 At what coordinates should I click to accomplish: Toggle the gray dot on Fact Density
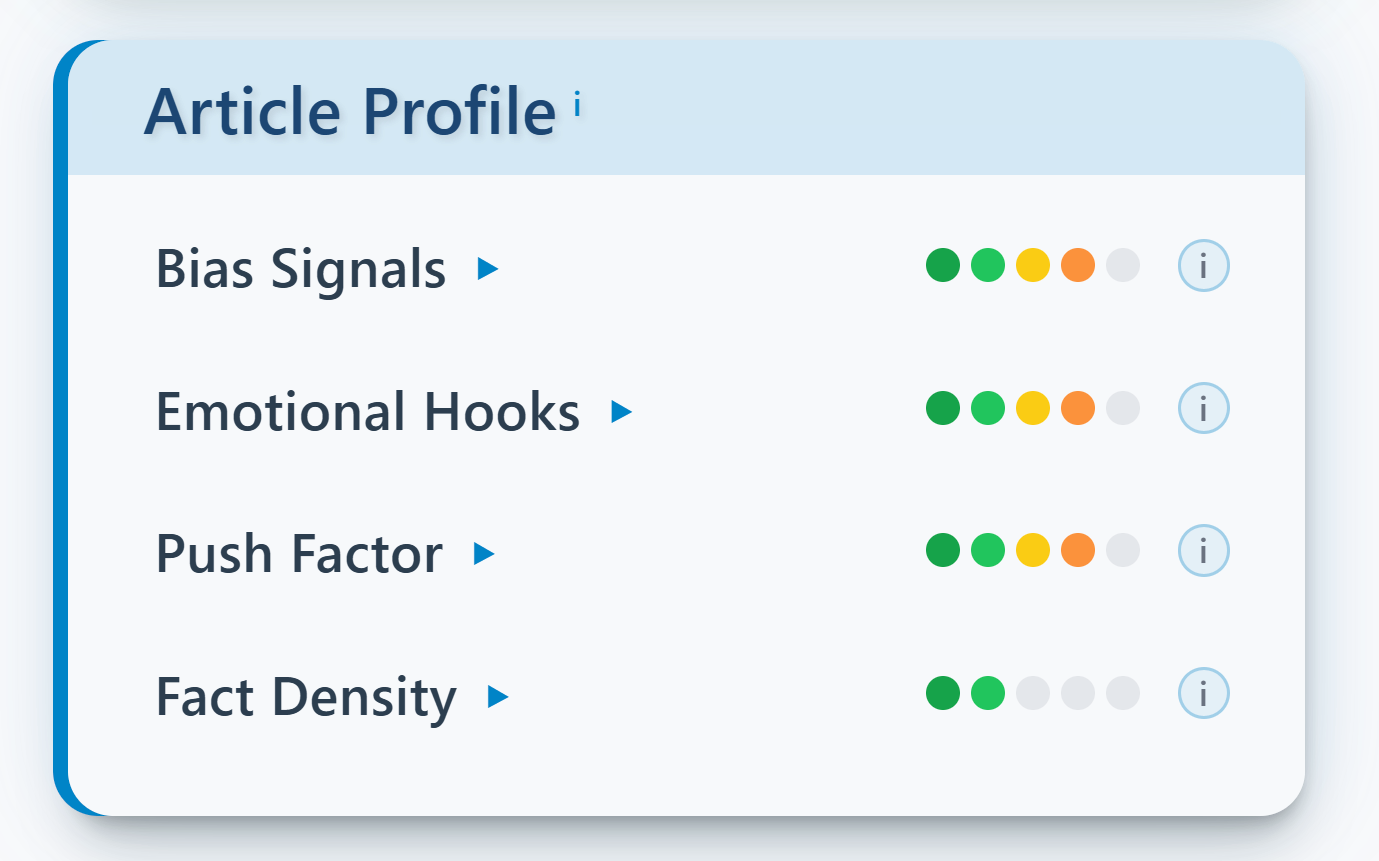1031,692
